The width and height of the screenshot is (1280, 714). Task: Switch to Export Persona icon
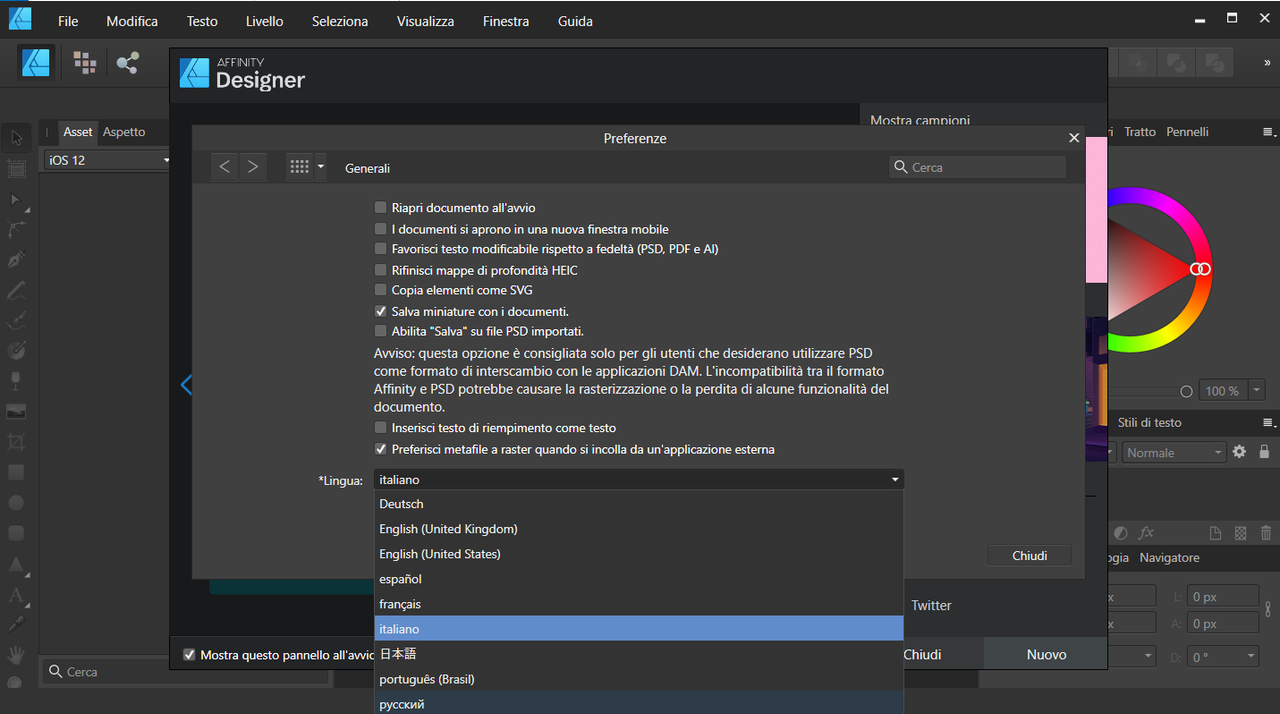pos(127,63)
